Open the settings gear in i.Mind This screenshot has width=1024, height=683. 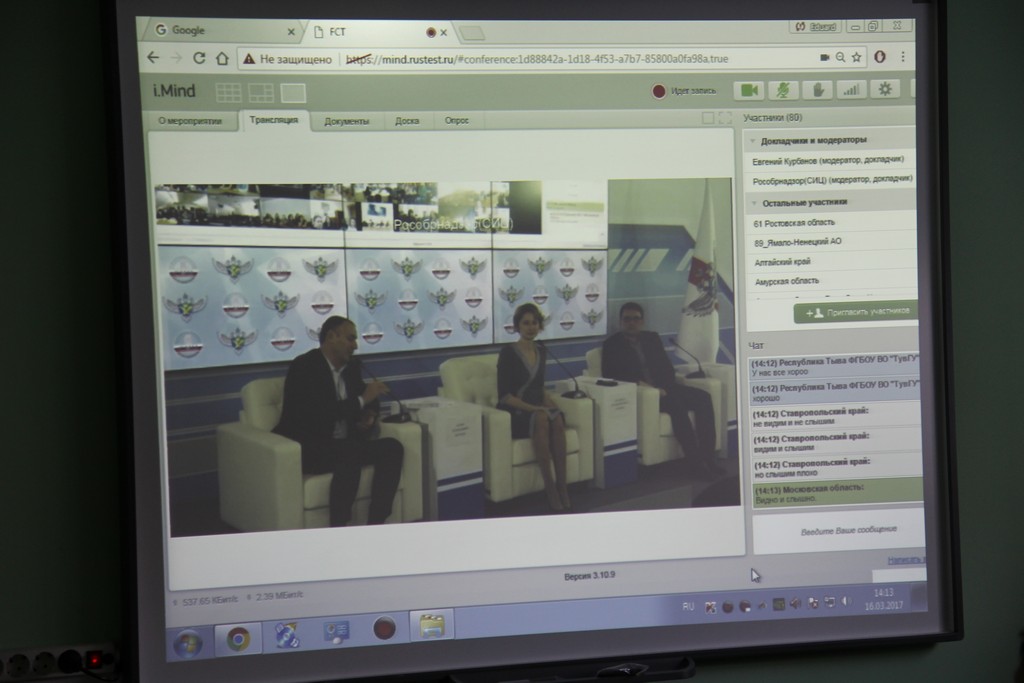click(x=884, y=89)
